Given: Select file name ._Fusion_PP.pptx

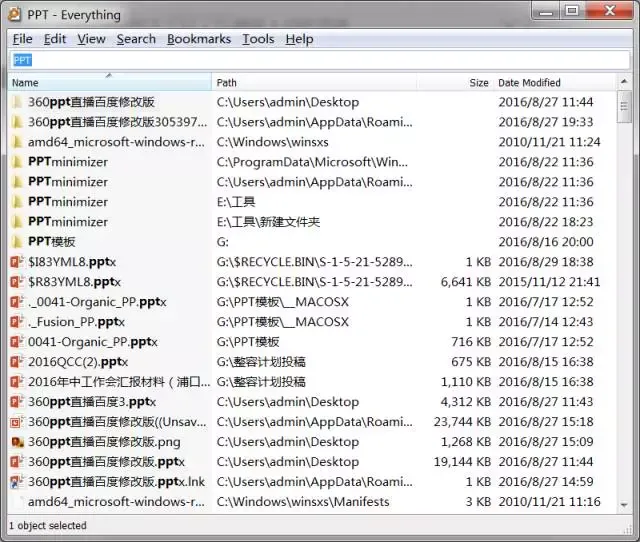Looking at the screenshot, I should (76, 322).
